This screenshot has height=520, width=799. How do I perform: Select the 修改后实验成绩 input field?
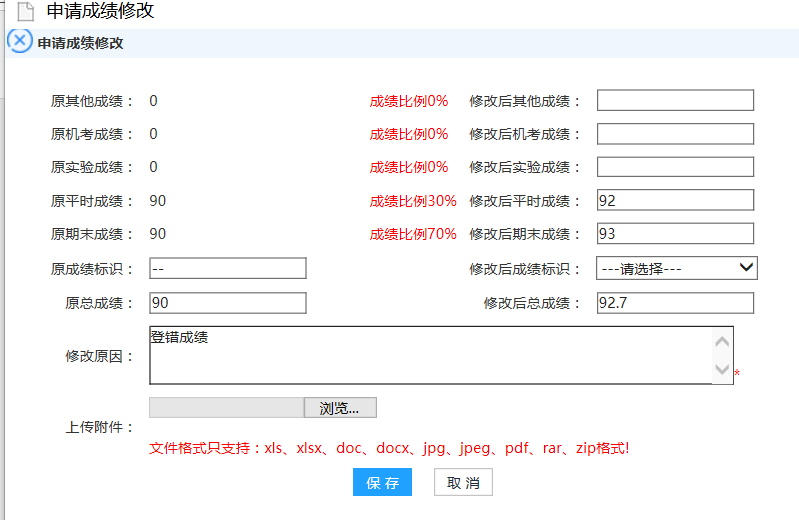click(675, 167)
